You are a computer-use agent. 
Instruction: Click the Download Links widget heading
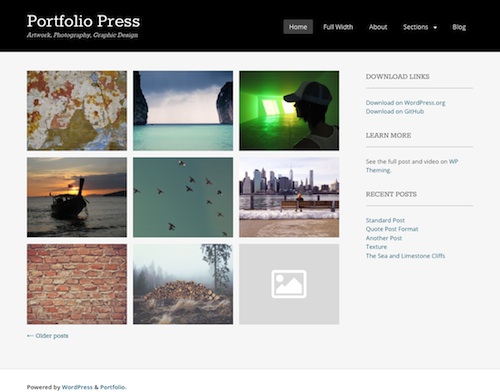click(x=397, y=76)
